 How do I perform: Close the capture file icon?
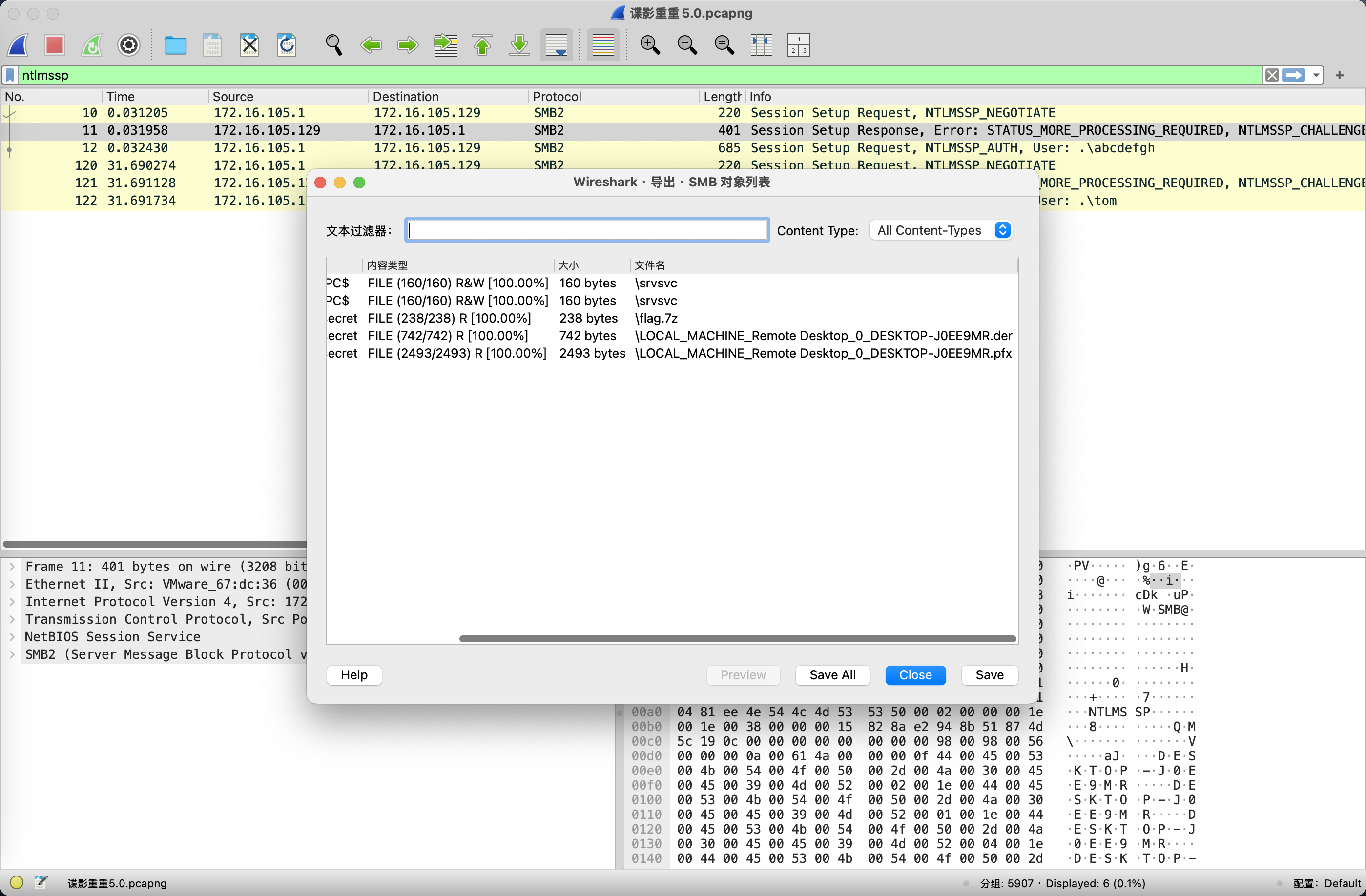coord(249,45)
